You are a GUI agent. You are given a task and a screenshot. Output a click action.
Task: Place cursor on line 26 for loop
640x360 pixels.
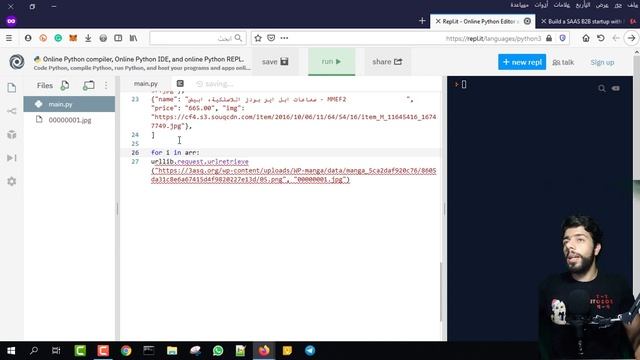pos(175,153)
